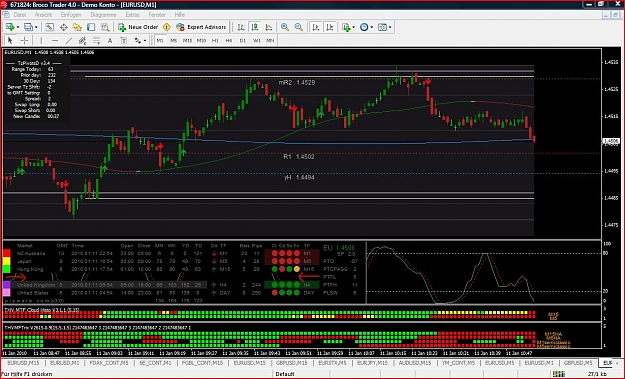Switch chart to bar chart style

tap(241, 27)
